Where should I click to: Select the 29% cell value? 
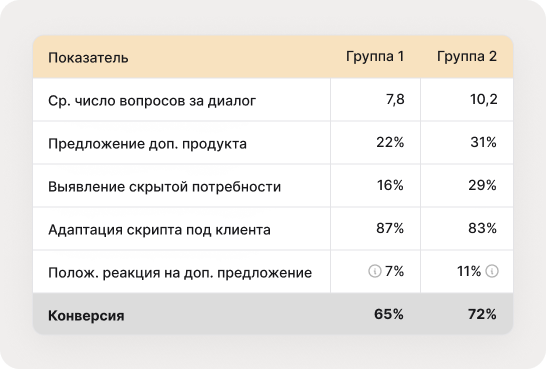[482, 185]
